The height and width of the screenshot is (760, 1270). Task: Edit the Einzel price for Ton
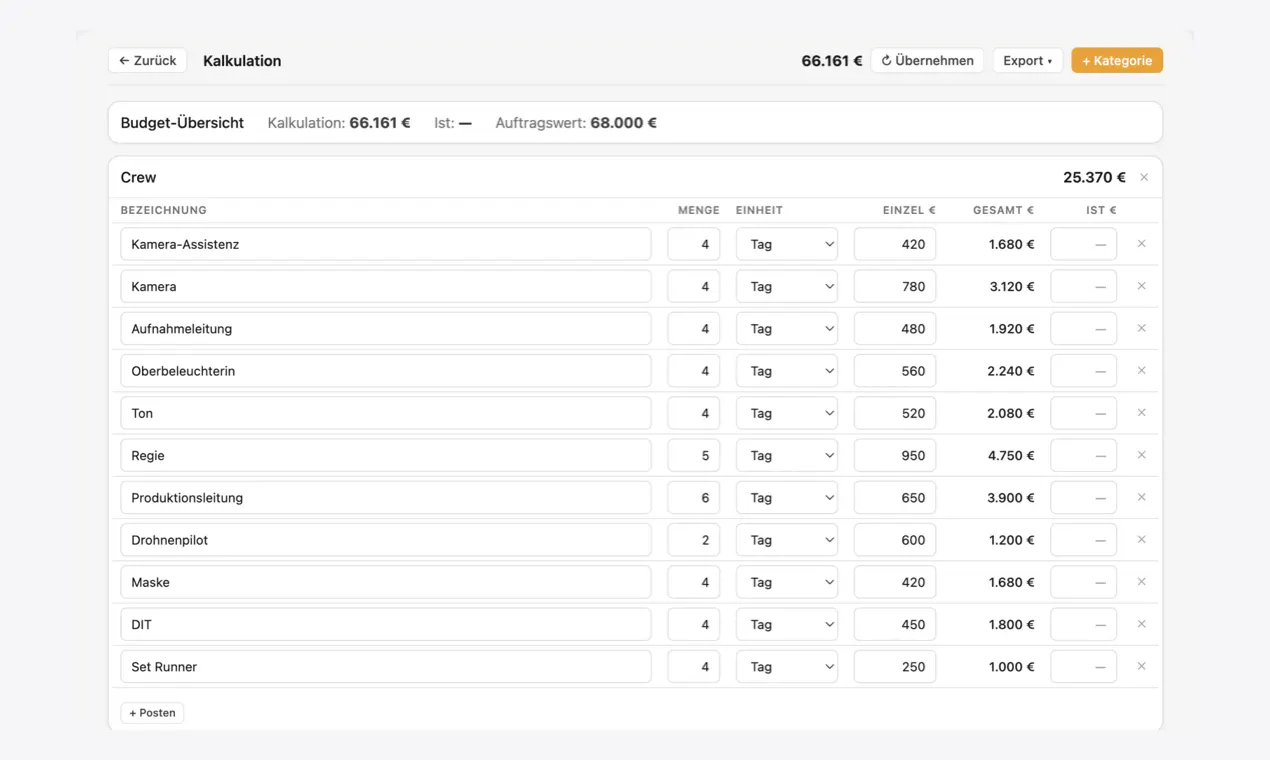[895, 413]
